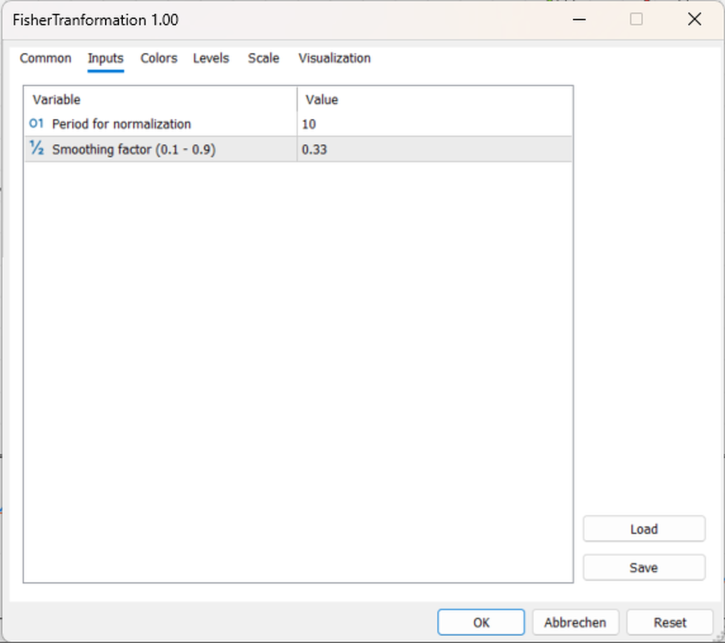Confirm the dialog with OK
The width and height of the screenshot is (725, 643).
[x=481, y=622]
